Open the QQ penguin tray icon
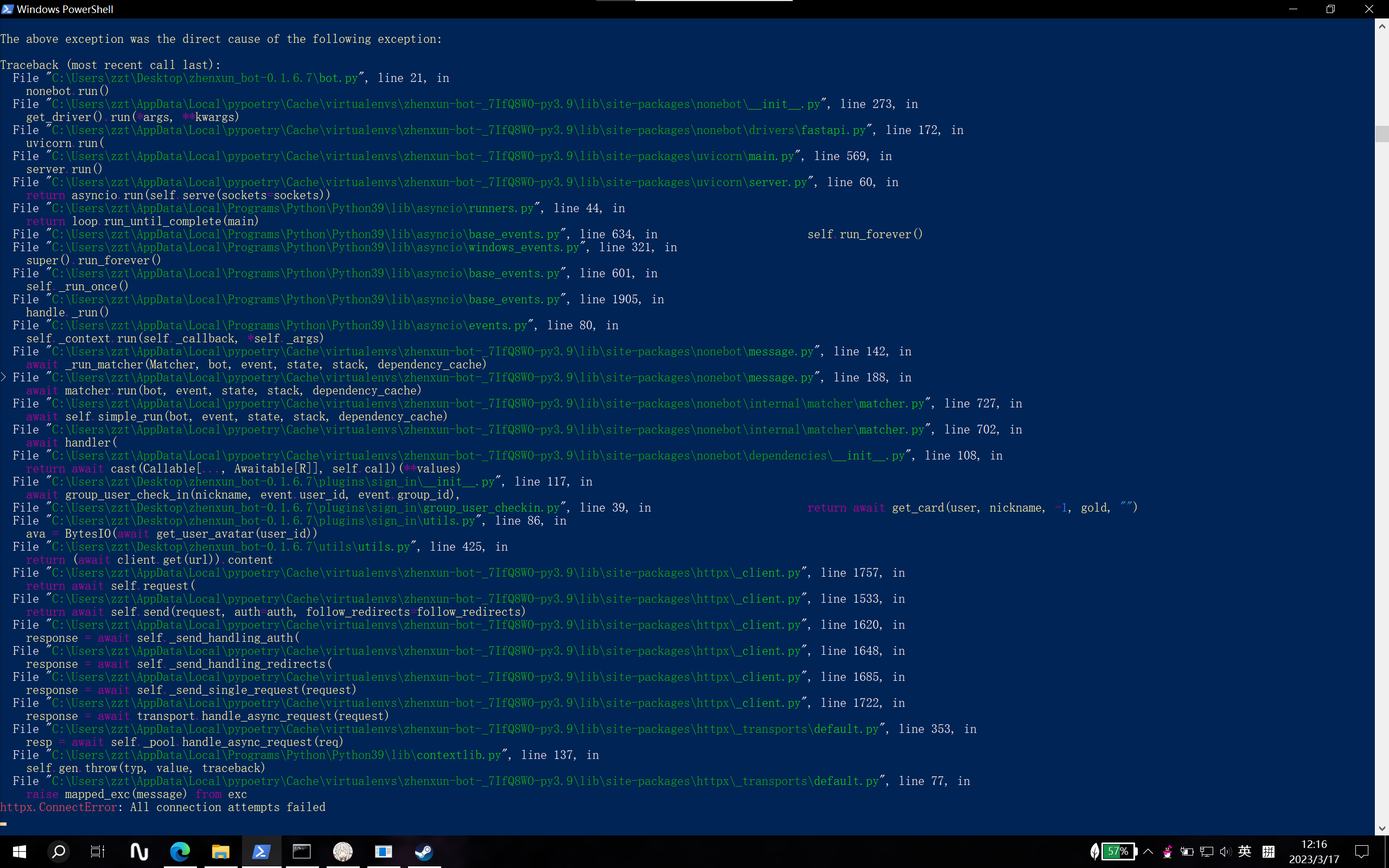Viewport: 1389px width, 868px height. [x=1168, y=851]
